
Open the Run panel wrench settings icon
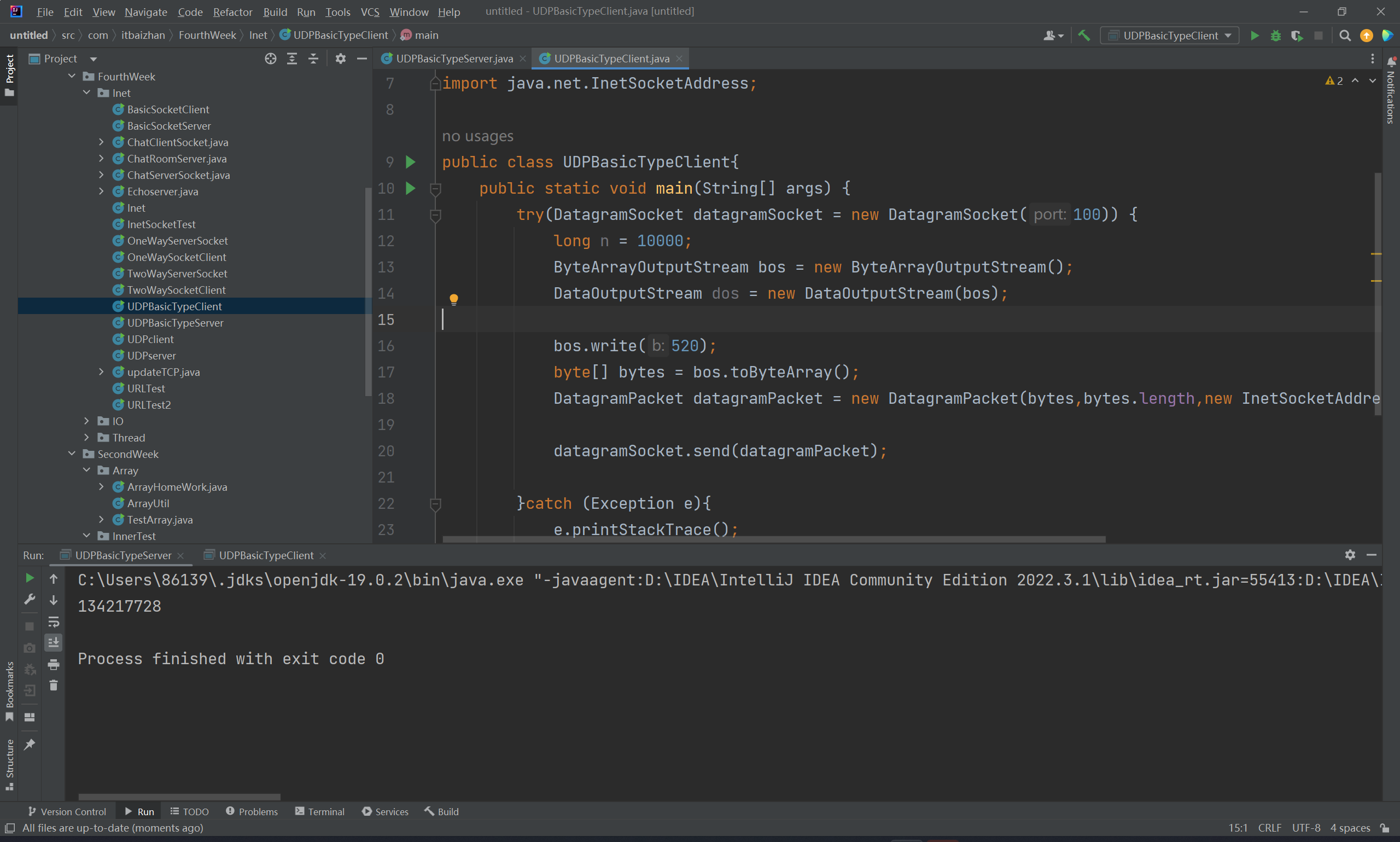point(30,600)
